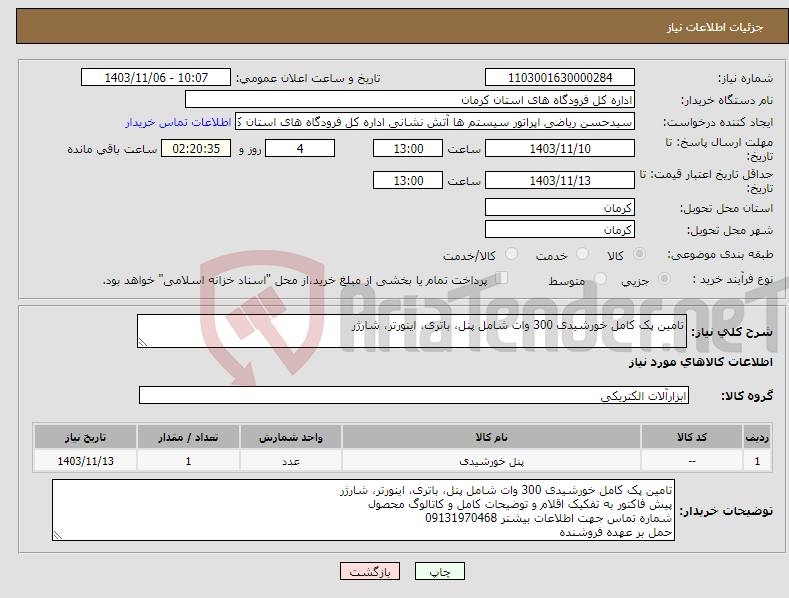Click the delivery city کرمان field
The height and width of the screenshot is (598, 789).
(x=560, y=230)
